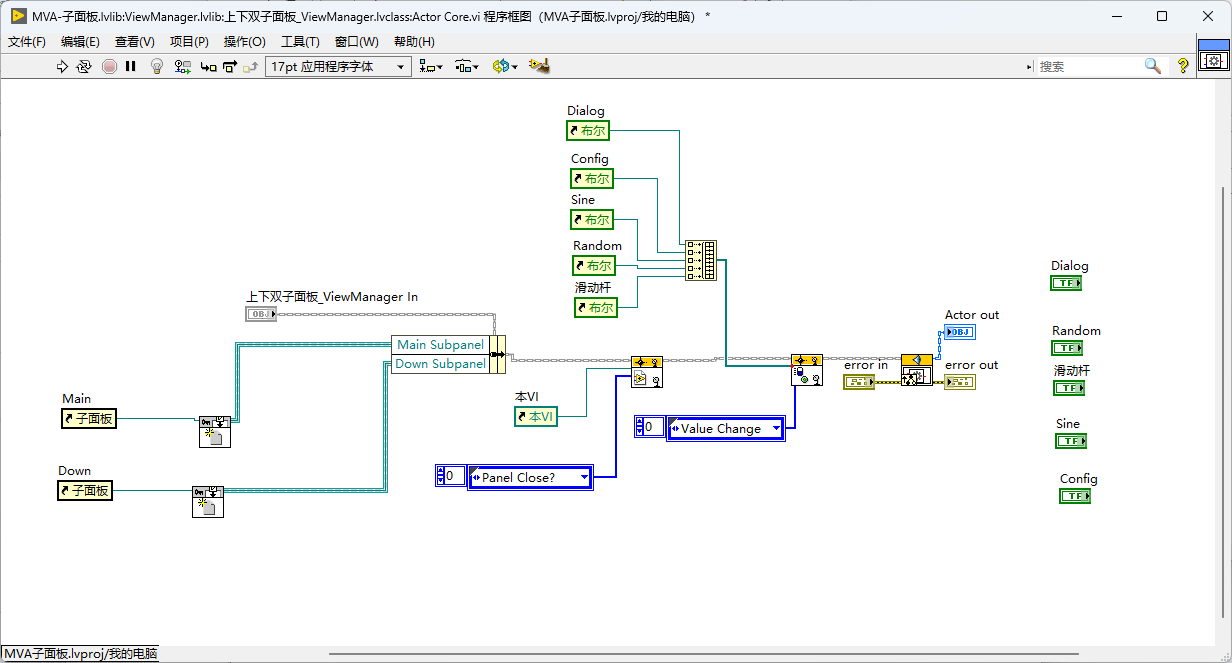
Task: Select the ViewManager In OBJ terminal
Action: point(260,314)
